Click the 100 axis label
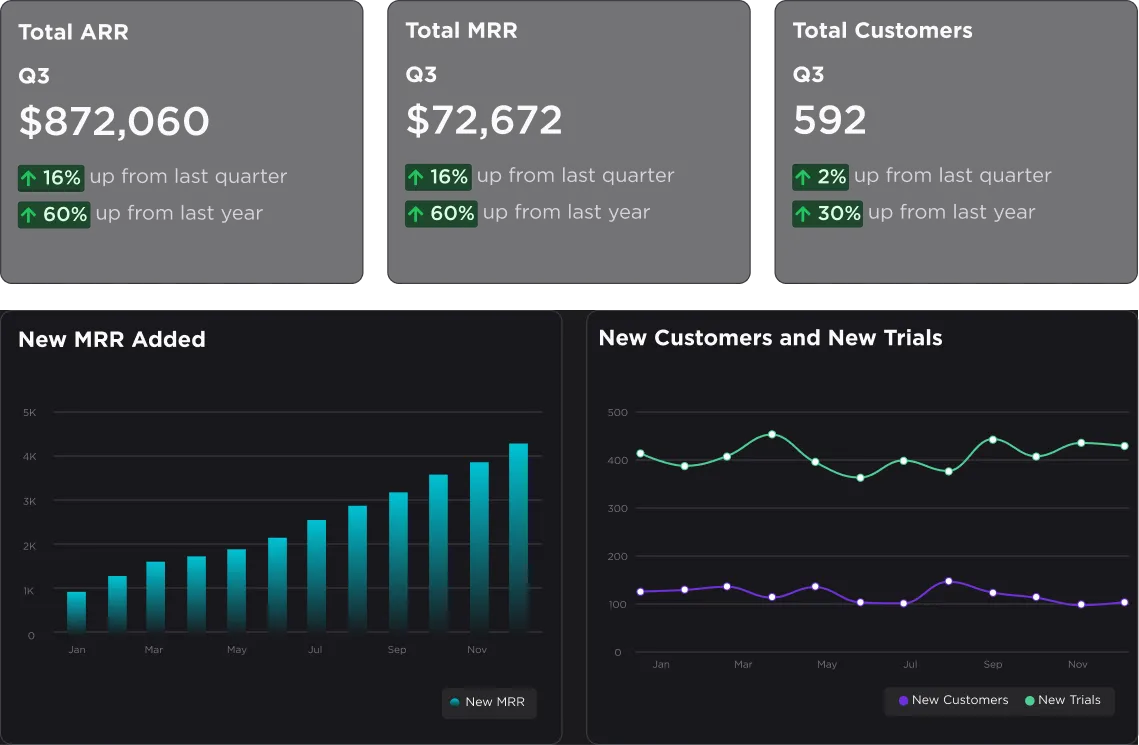Viewport: 1139px width, 745px height. click(x=617, y=604)
